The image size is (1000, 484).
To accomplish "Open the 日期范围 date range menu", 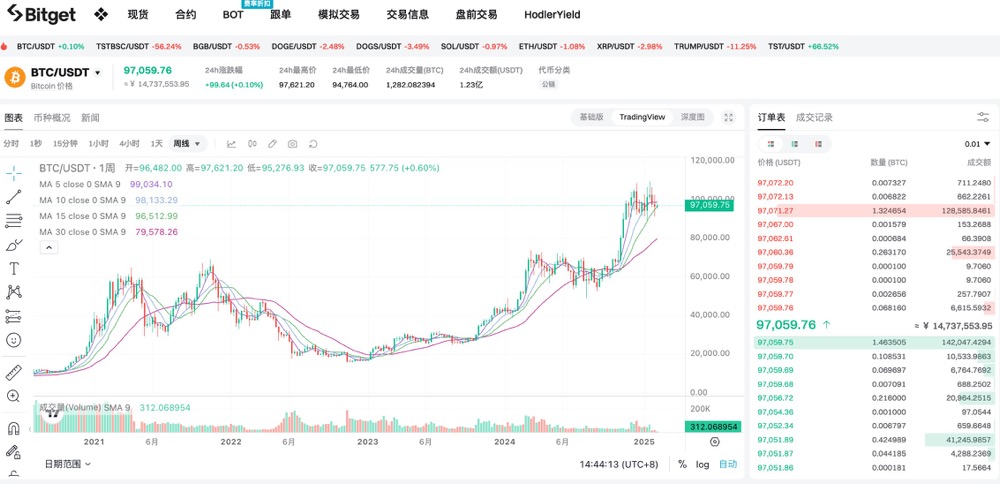I will pos(67,464).
